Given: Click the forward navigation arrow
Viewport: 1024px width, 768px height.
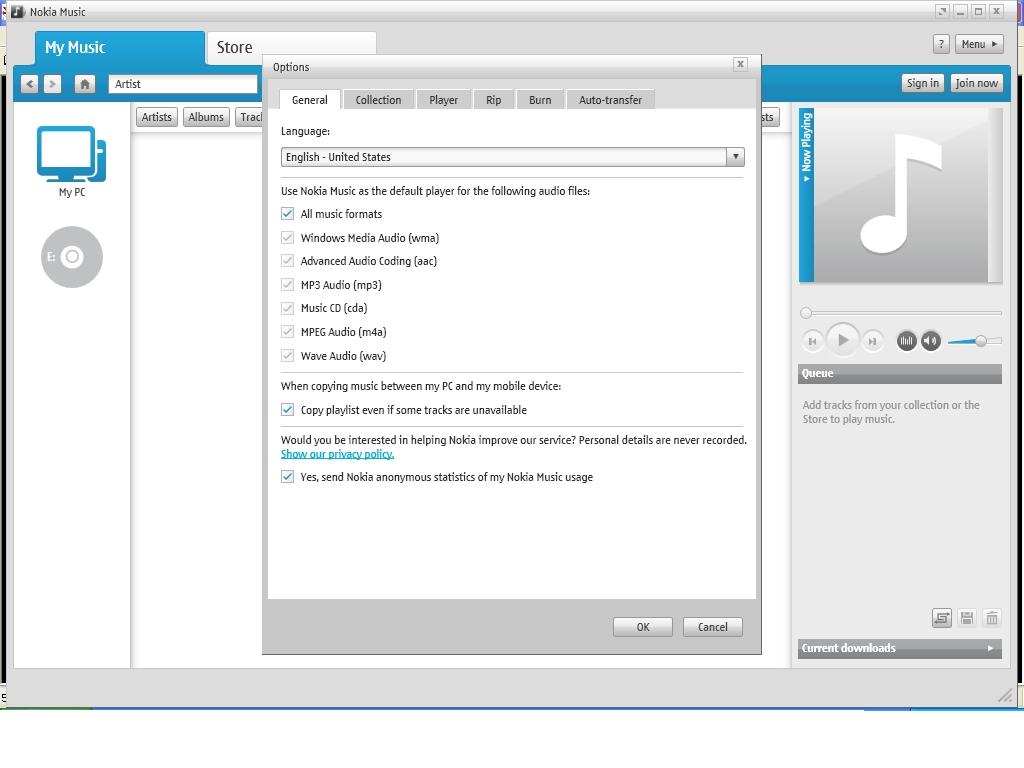Looking at the screenshot, I should (x=52, y=84).
